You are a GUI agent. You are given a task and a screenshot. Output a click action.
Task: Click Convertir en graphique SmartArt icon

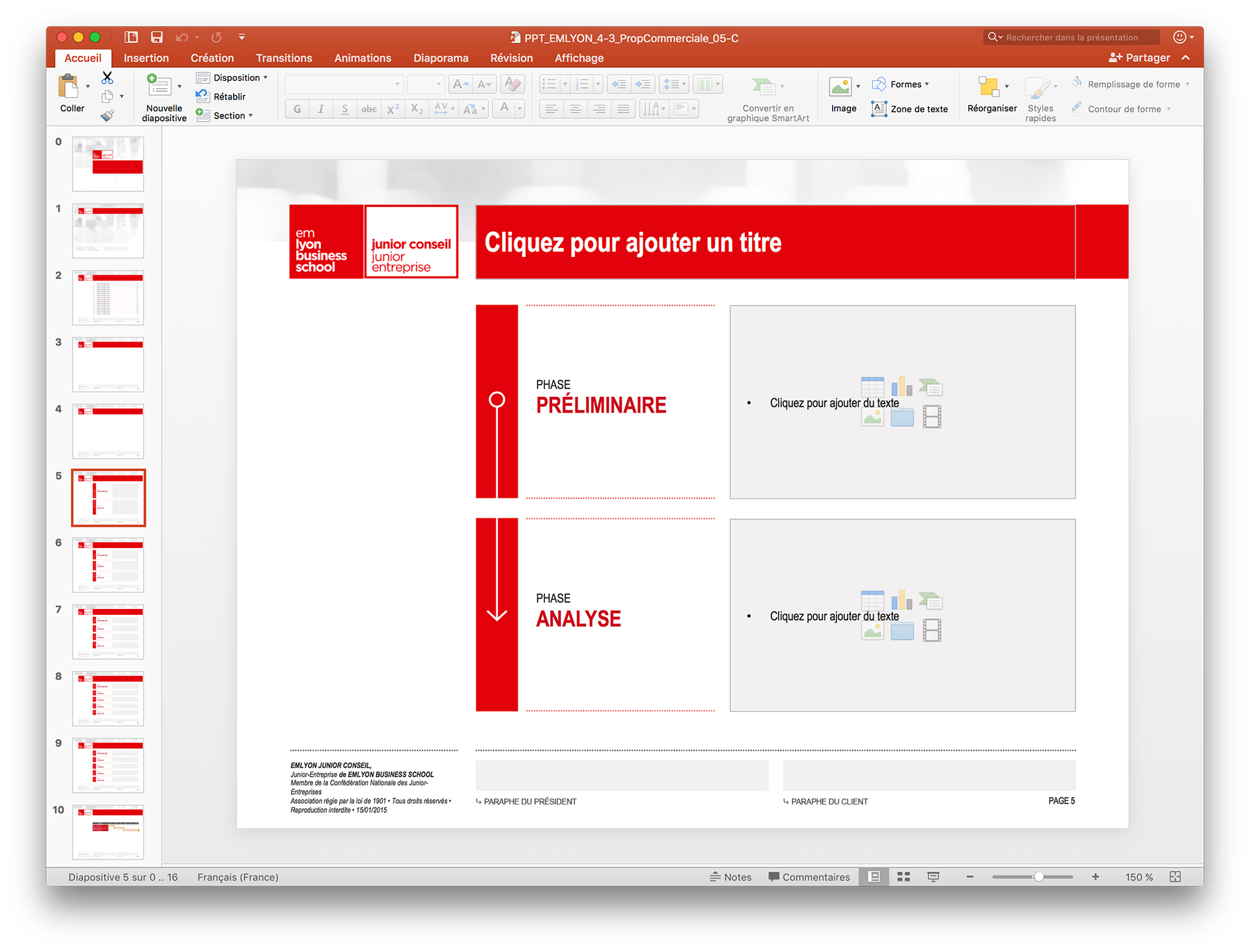(764, 86)
